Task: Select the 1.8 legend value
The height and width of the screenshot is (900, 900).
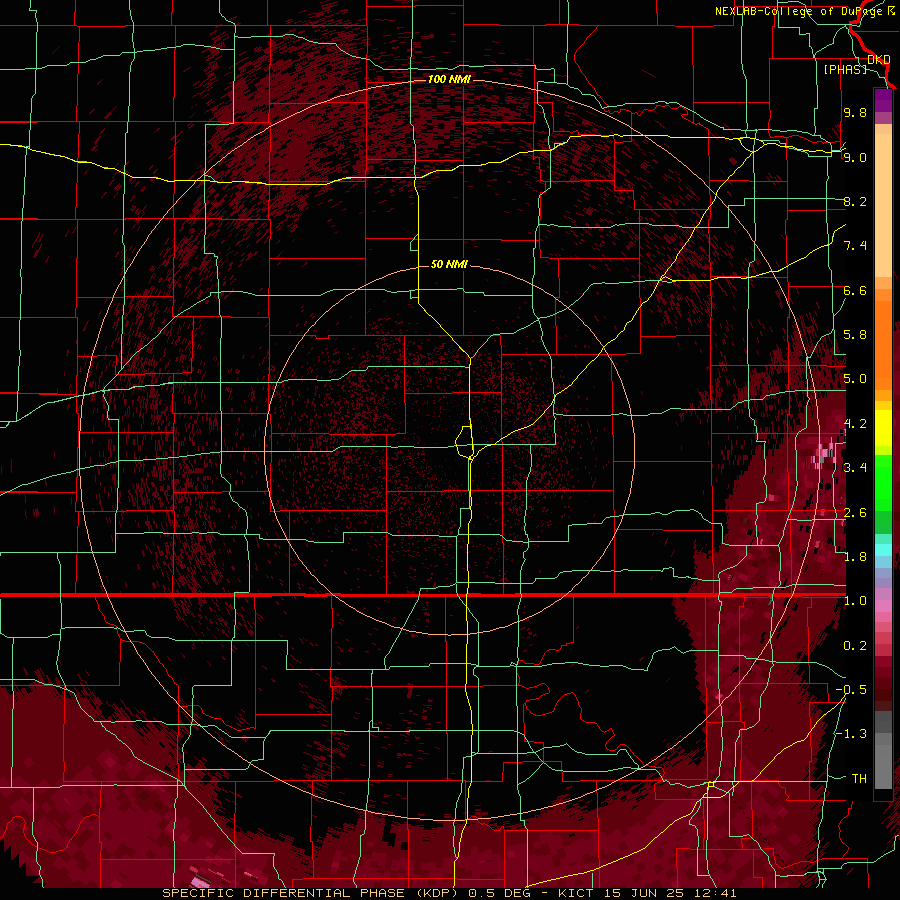Action: coord(855,557)
